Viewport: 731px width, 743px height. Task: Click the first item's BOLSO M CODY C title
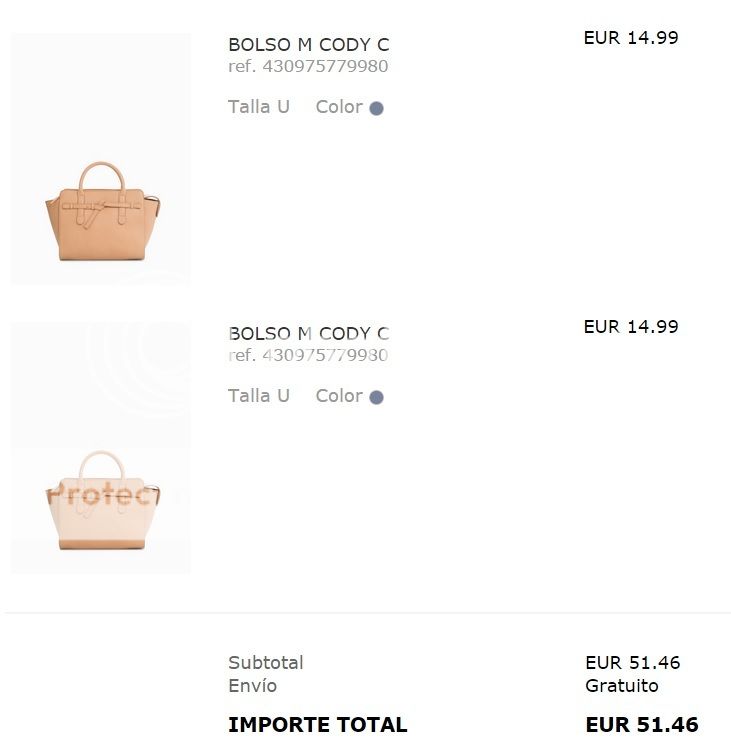click(308, 45)
